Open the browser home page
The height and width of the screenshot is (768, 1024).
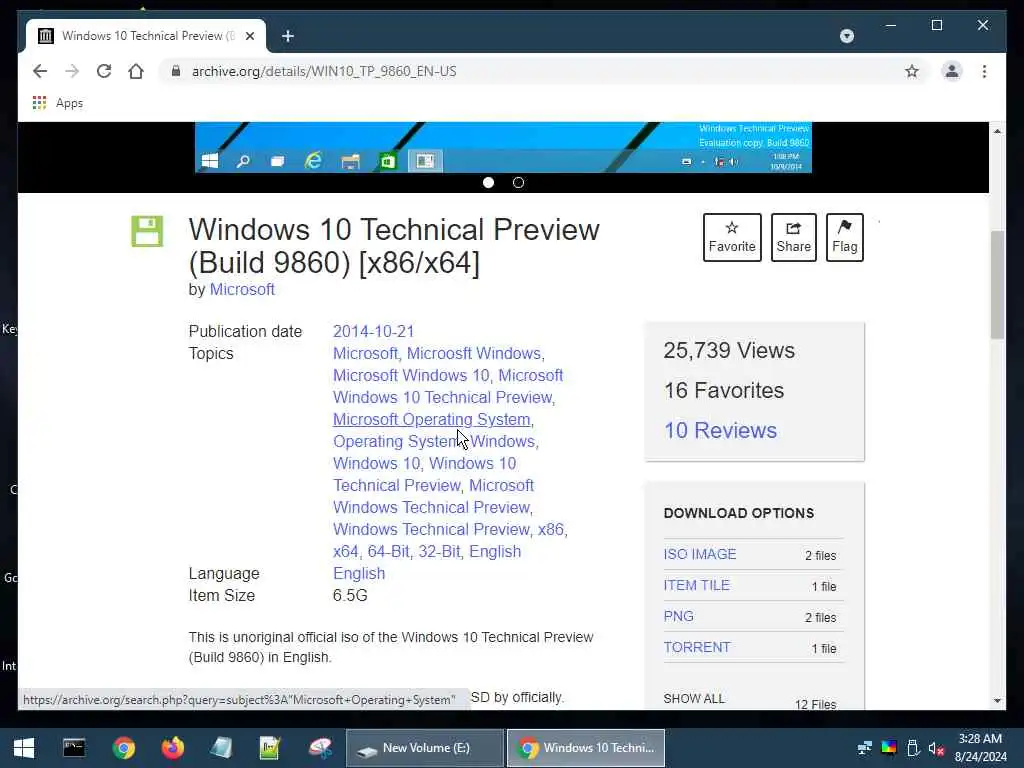pyautogui.click(x=136, y=71)
